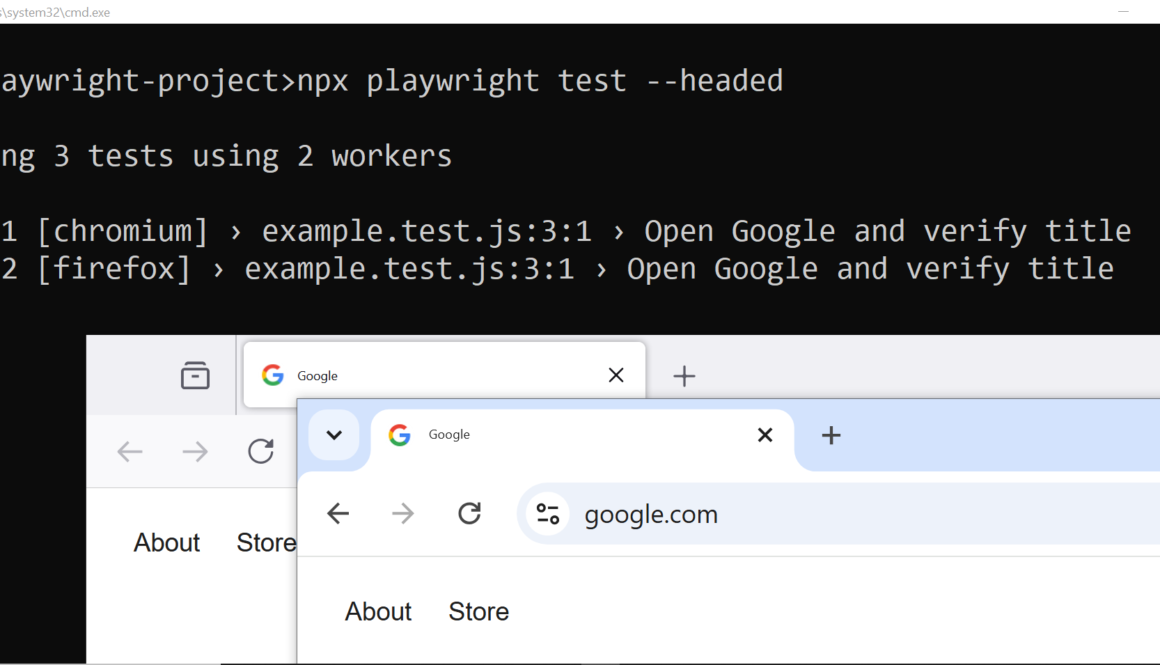Close the Google tab in Firefox window
The image size is (1160, 665).
click(616, 375)
